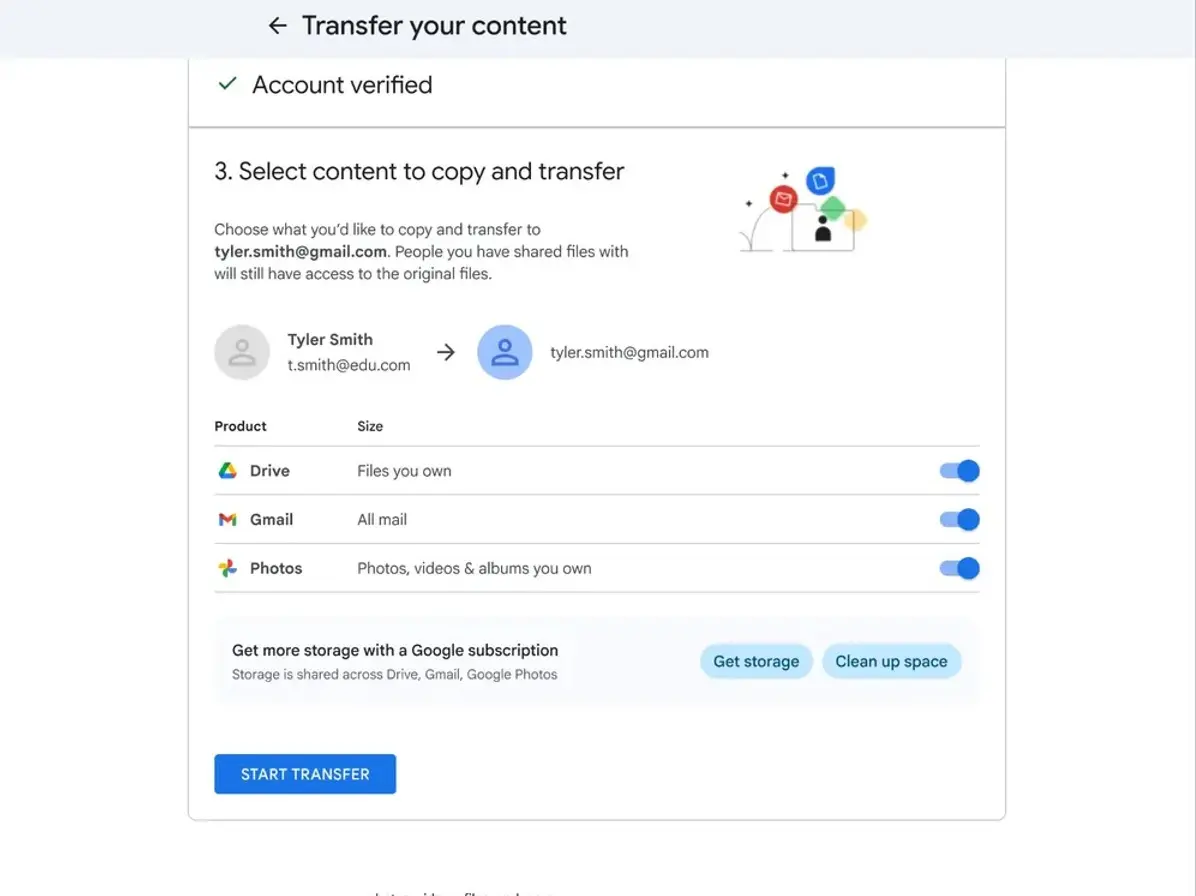Select the Google Drive icon
This screenshot has height=896, width=1196.
coord(227,470)
